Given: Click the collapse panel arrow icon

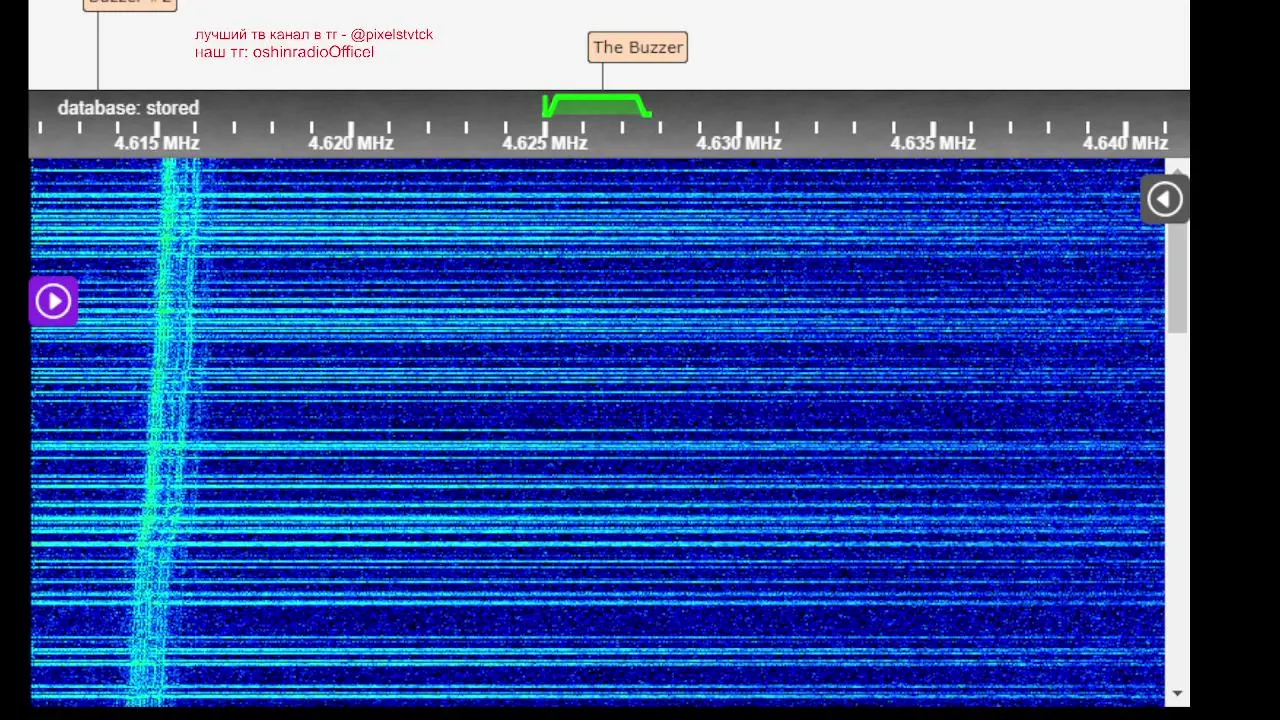Looking at the screenshot, I should click(x=1164, y=199).
